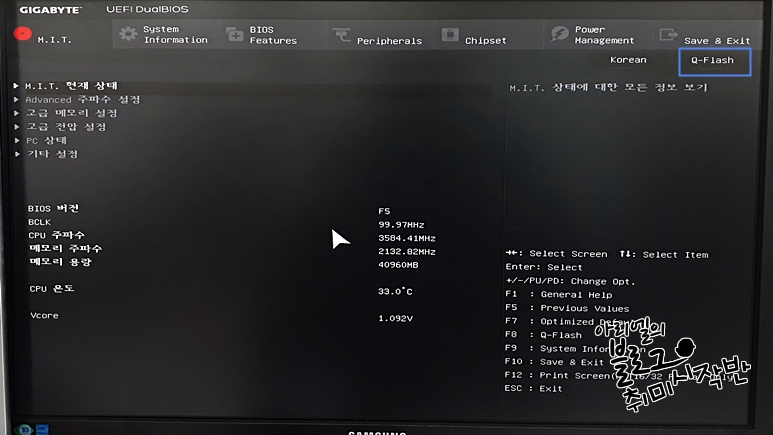Viewport: 773px width, 435px height.
Task: Click the Save & Exit arrow icon
Action: [668, 35]
